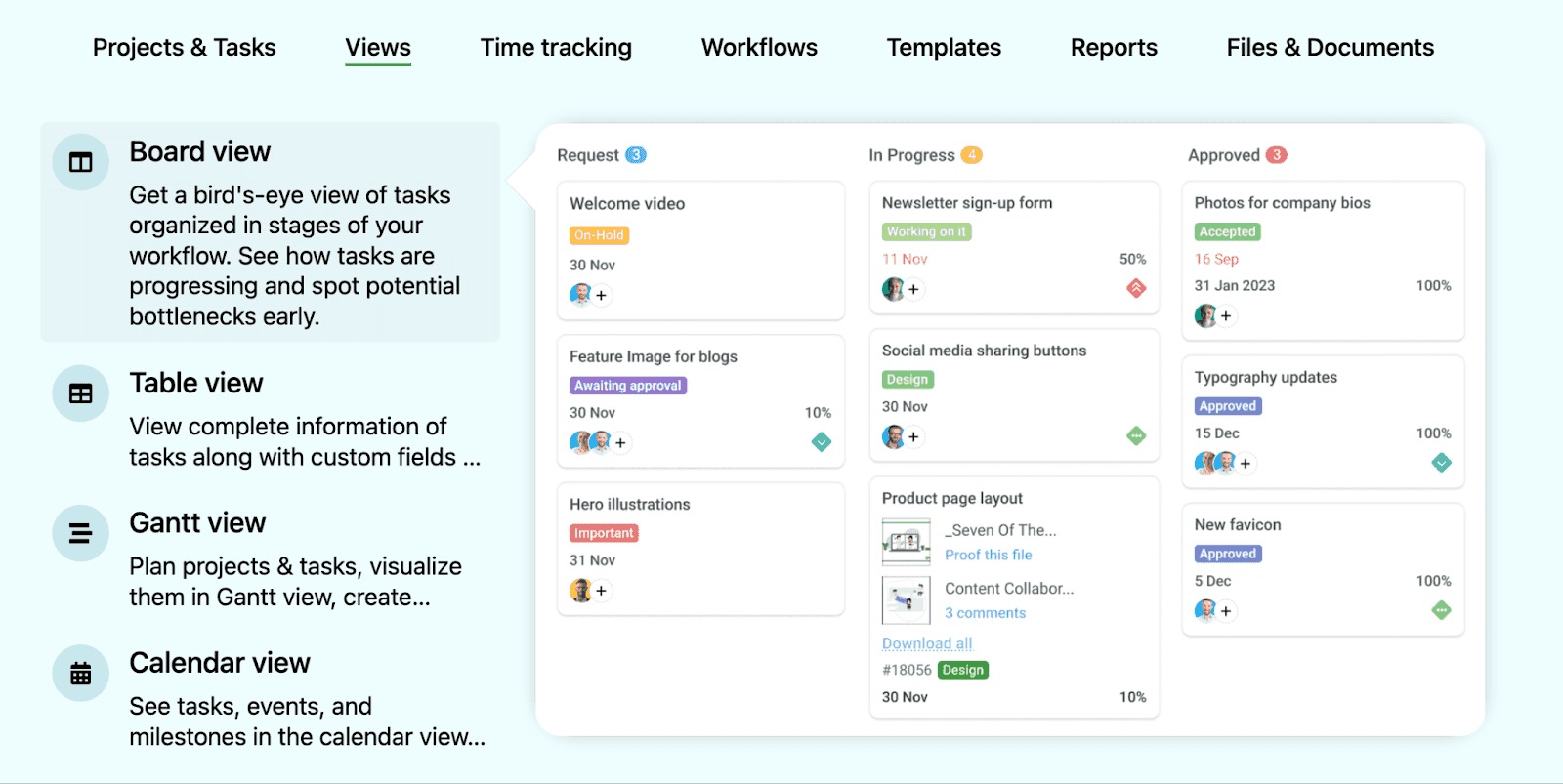Viewport: 1563px width, 784px height.
Task: Click red priority icon on Newsletter sign-up form
Action: 1136,288
